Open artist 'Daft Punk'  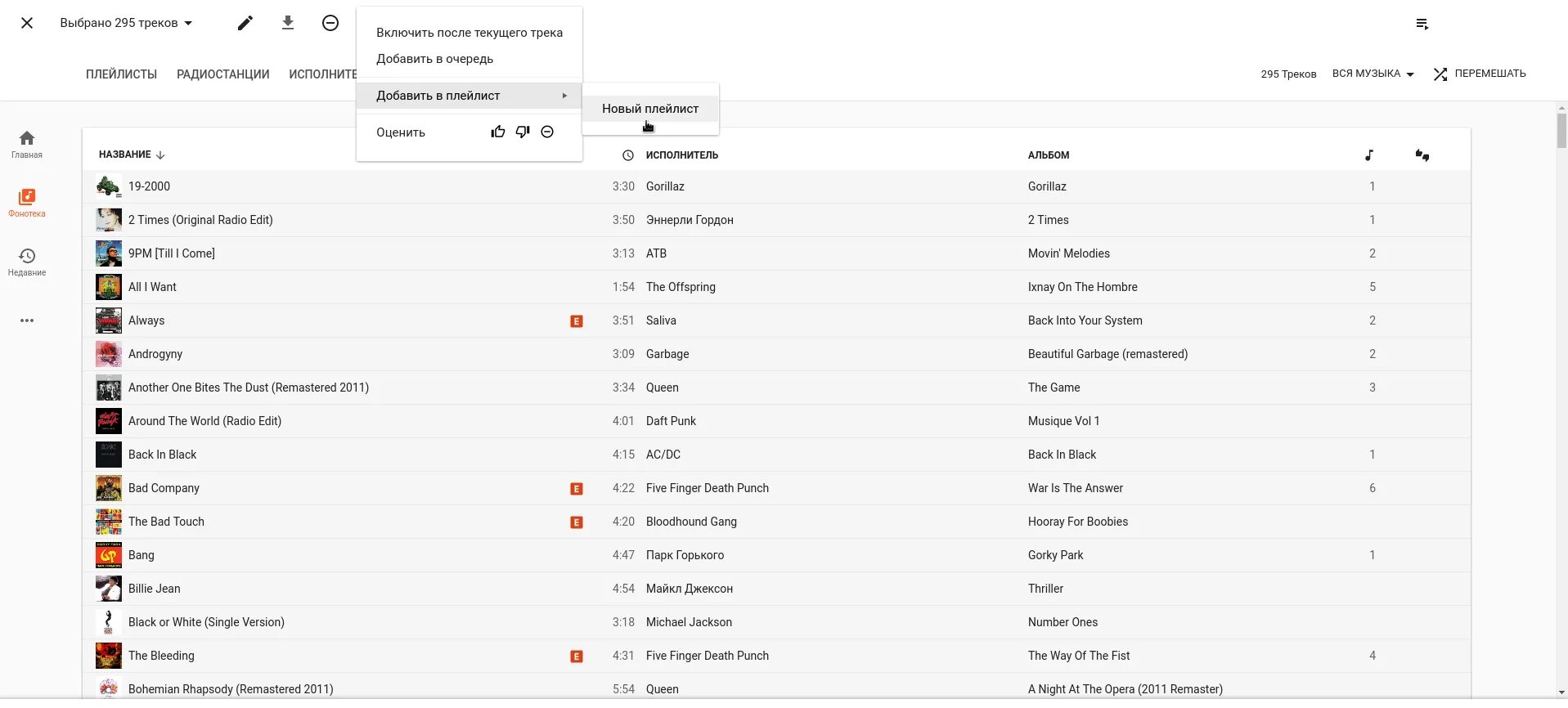(671, 421)
